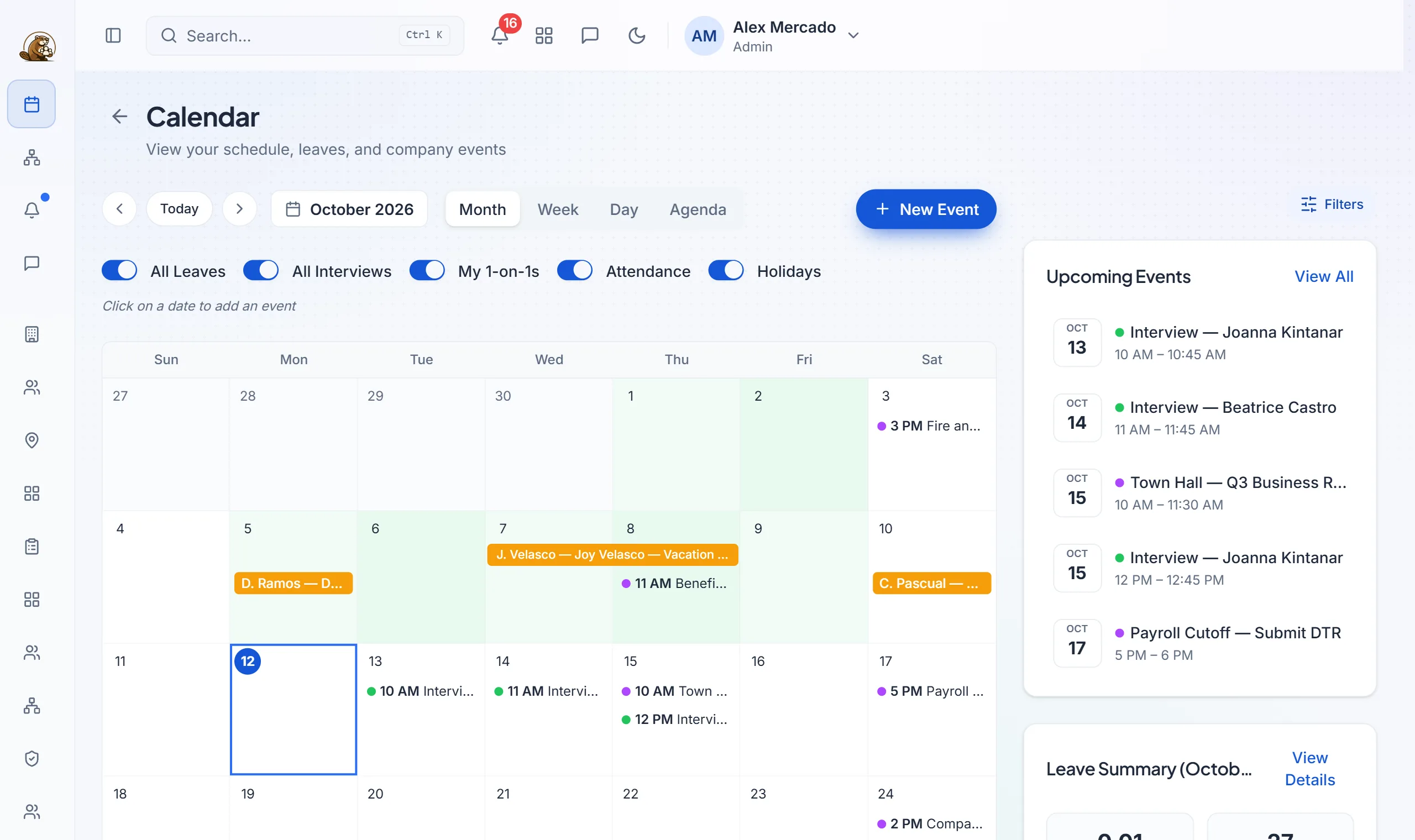Viewport: 1415px width, 840px height.
Task: Open D. Ramos leave event
Action: pos(293,583)
